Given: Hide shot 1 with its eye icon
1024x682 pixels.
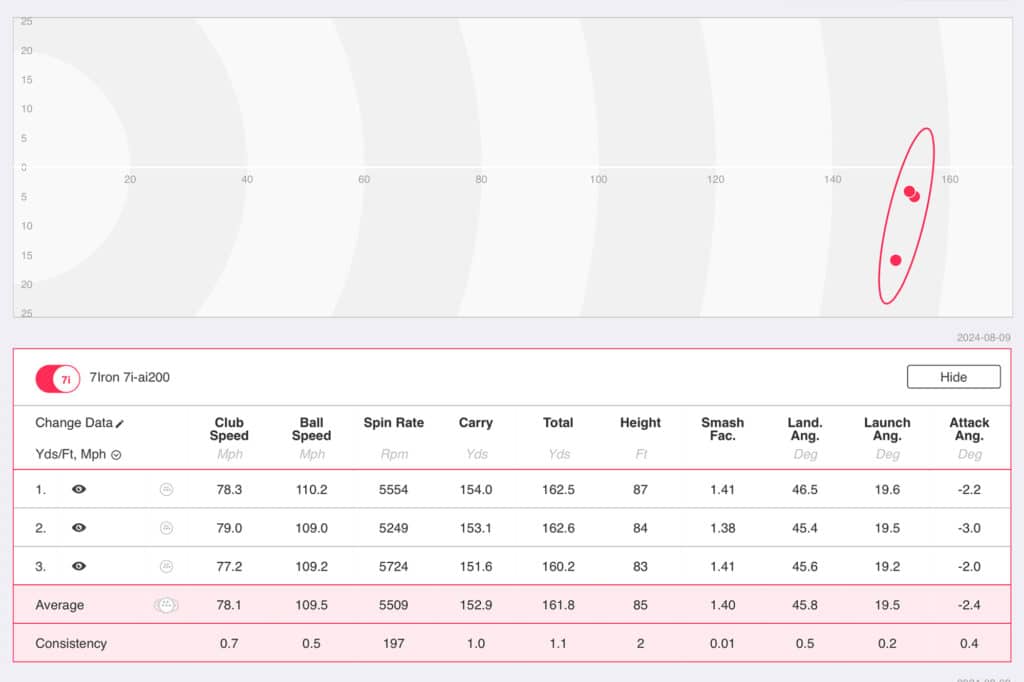Looking at the screenshot, I should [79, 490].
